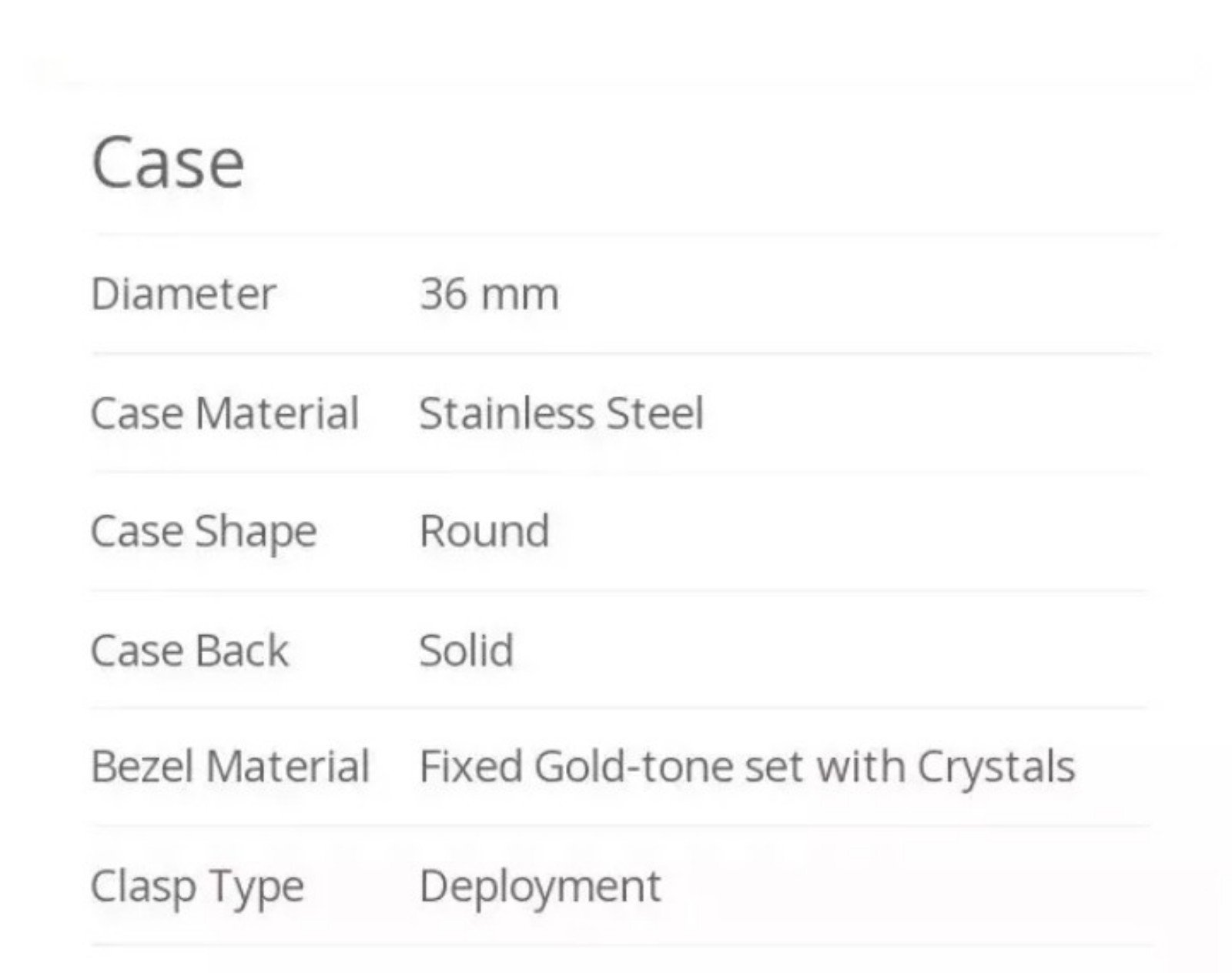Click the Case section heading
The image size is (1232, 973).
pyautogui.click(x=168, y=162)
